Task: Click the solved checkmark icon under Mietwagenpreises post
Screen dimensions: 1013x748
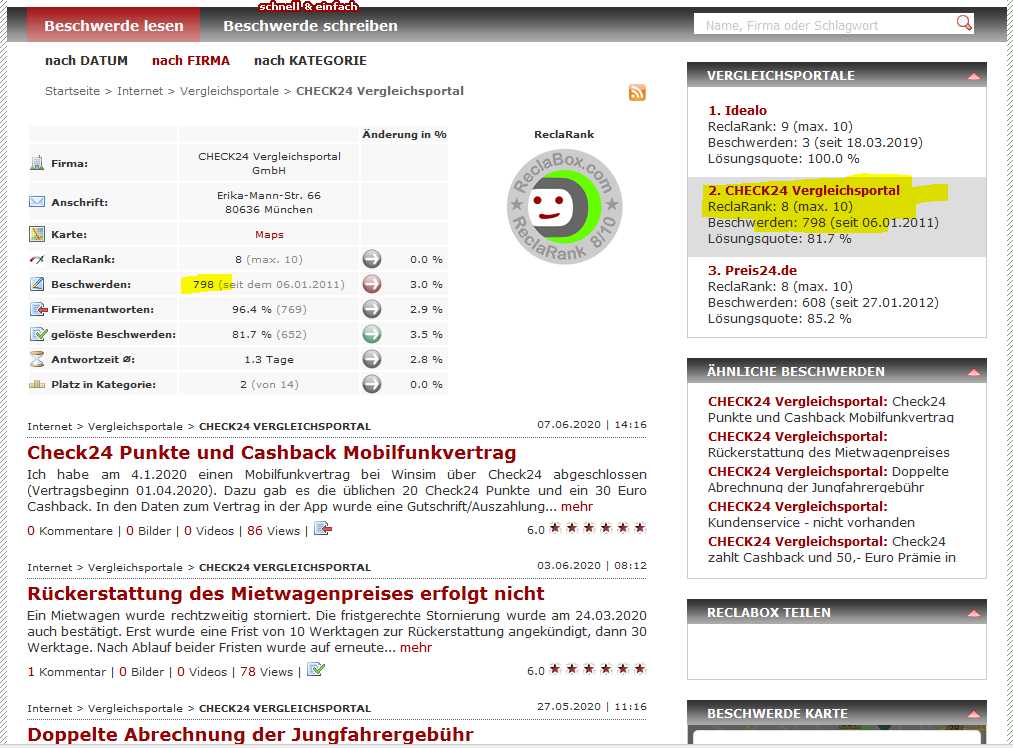Action: click(316, 670)
